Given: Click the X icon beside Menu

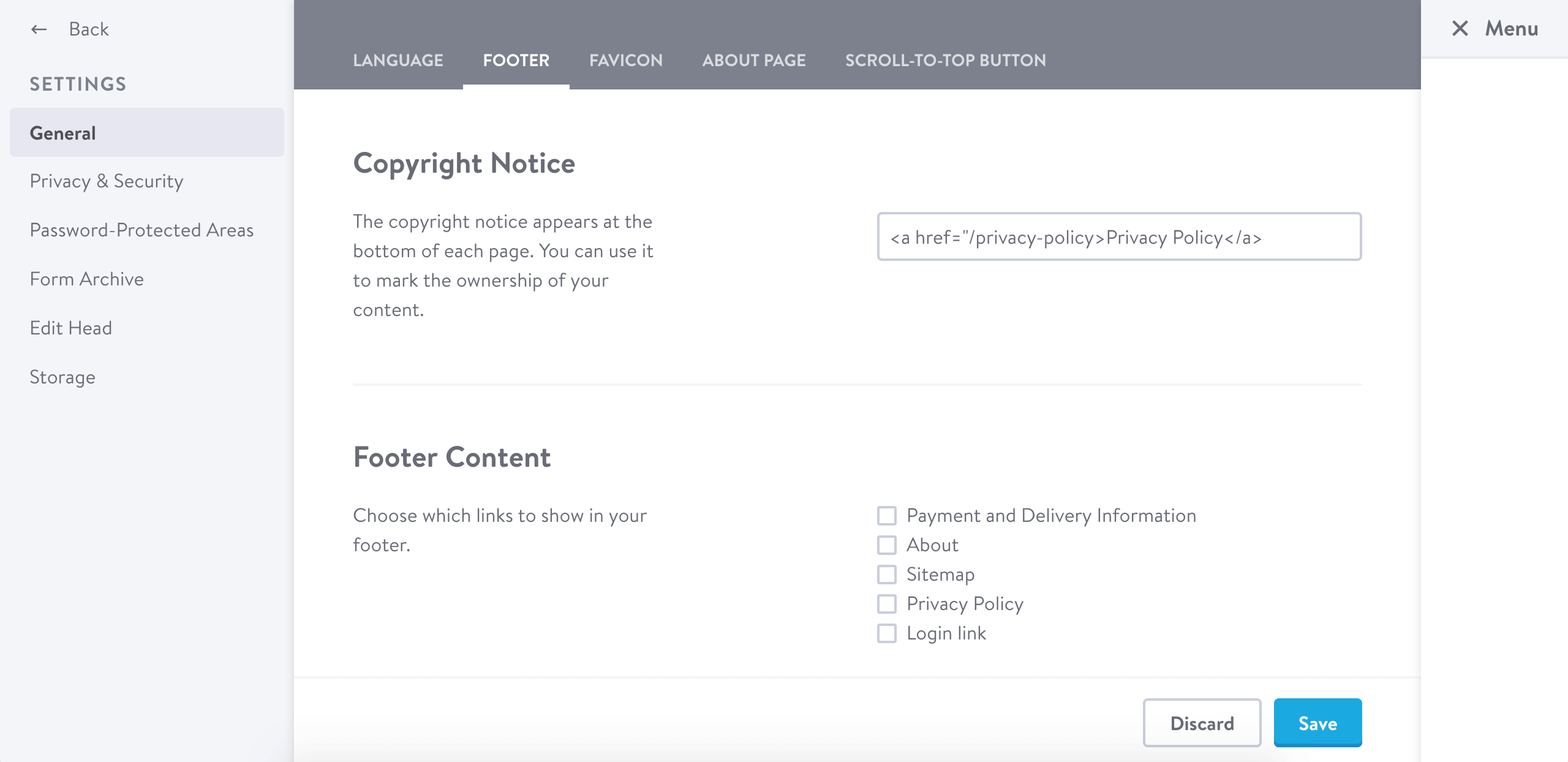Looking at the screenshot, I should tap(1460, 28).
